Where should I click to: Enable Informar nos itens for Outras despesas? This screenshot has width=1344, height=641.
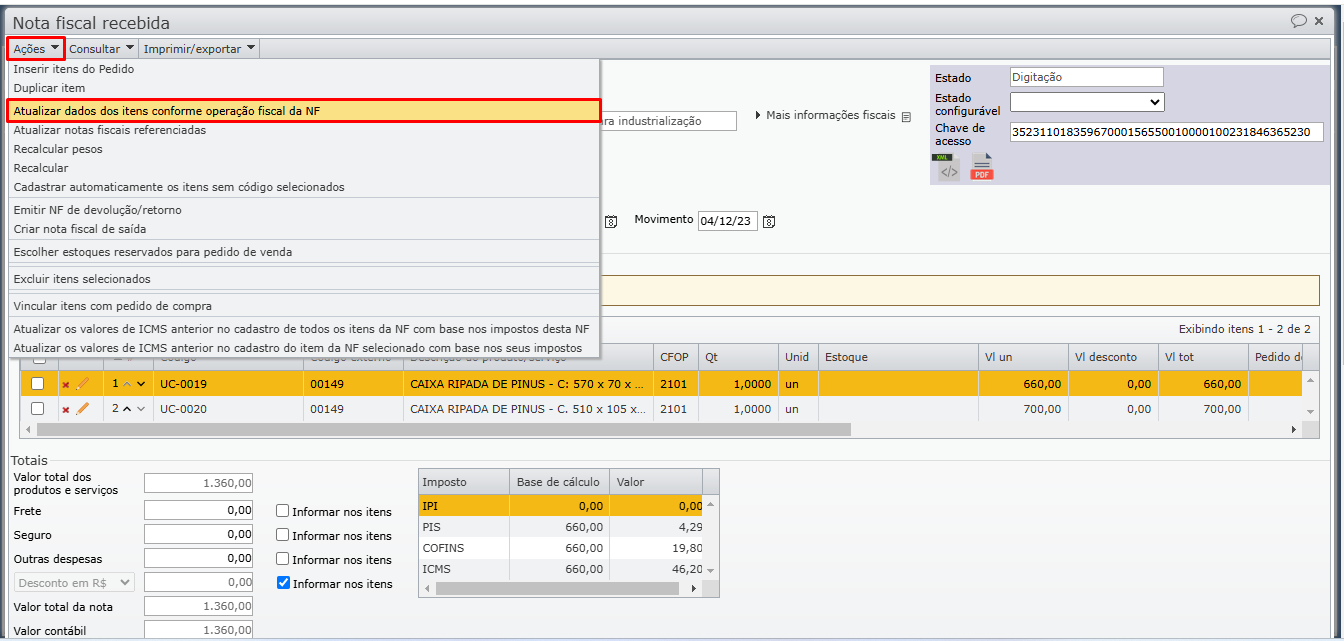(283, 559)
